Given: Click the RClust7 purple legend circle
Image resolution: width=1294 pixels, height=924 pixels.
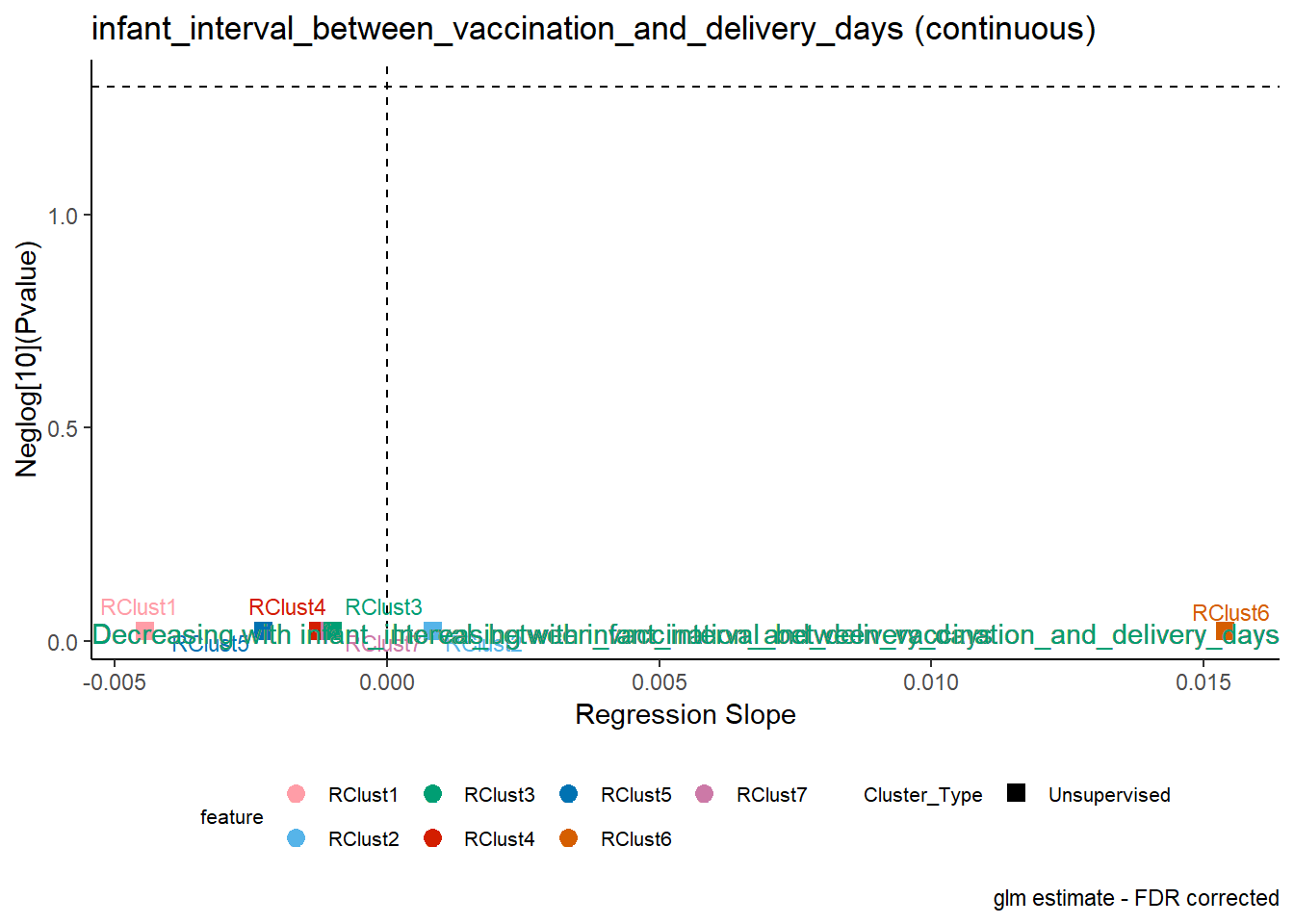Looking at the screenshot, I should tap(705, 794).
